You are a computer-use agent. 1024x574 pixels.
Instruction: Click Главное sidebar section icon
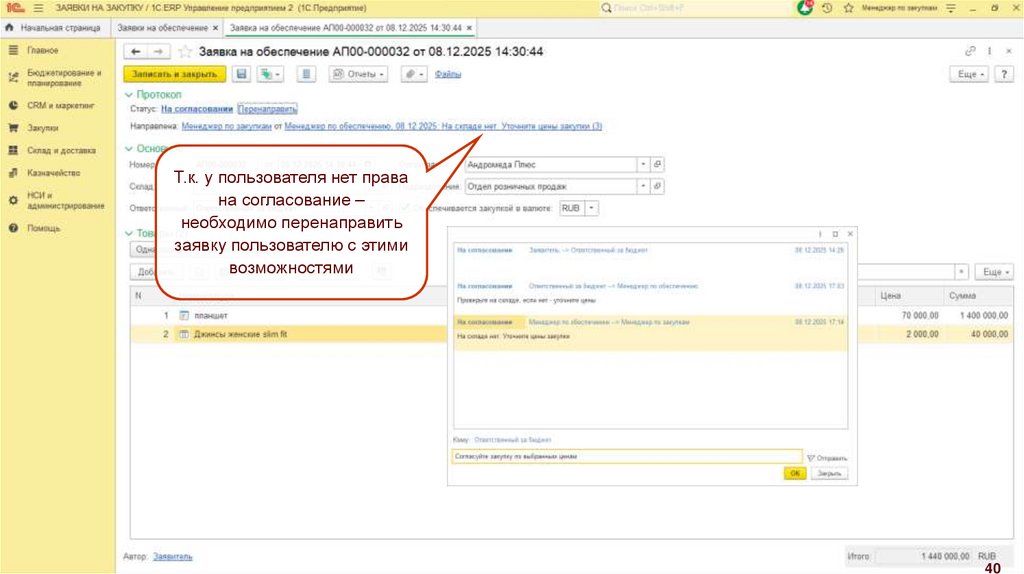[13, 50]
